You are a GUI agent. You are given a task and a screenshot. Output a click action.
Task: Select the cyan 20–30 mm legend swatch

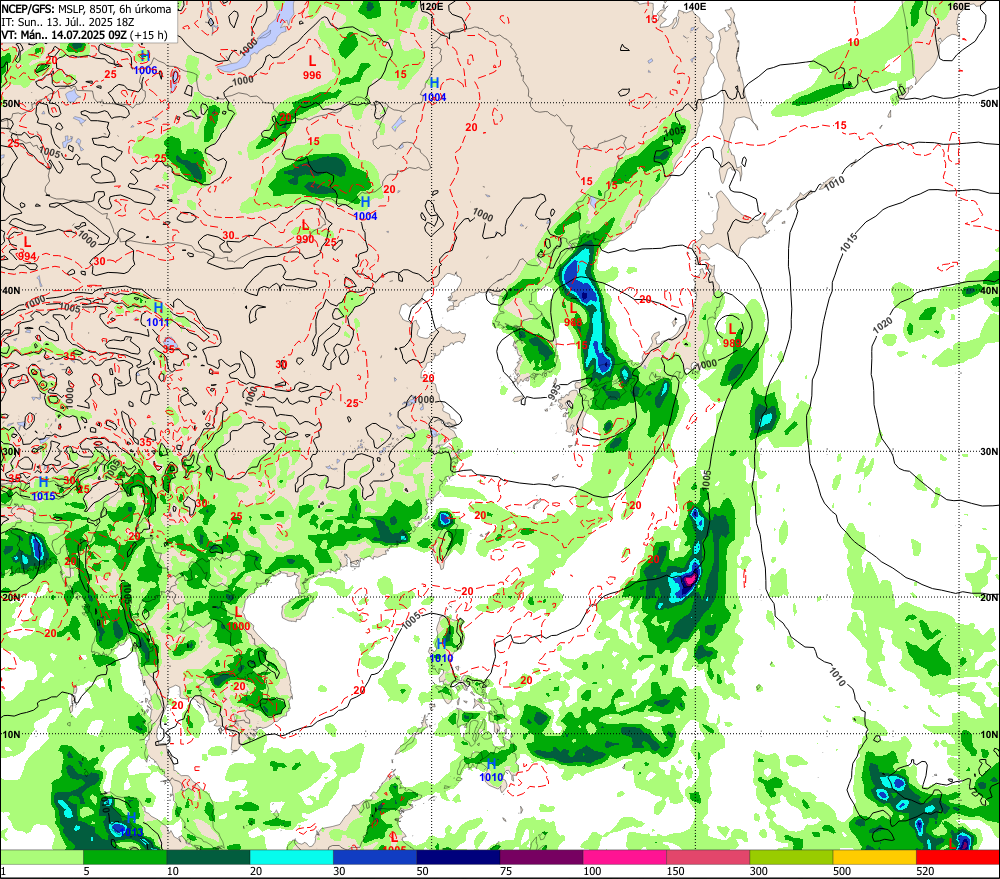pyautogui.click(x=291, y=857)
